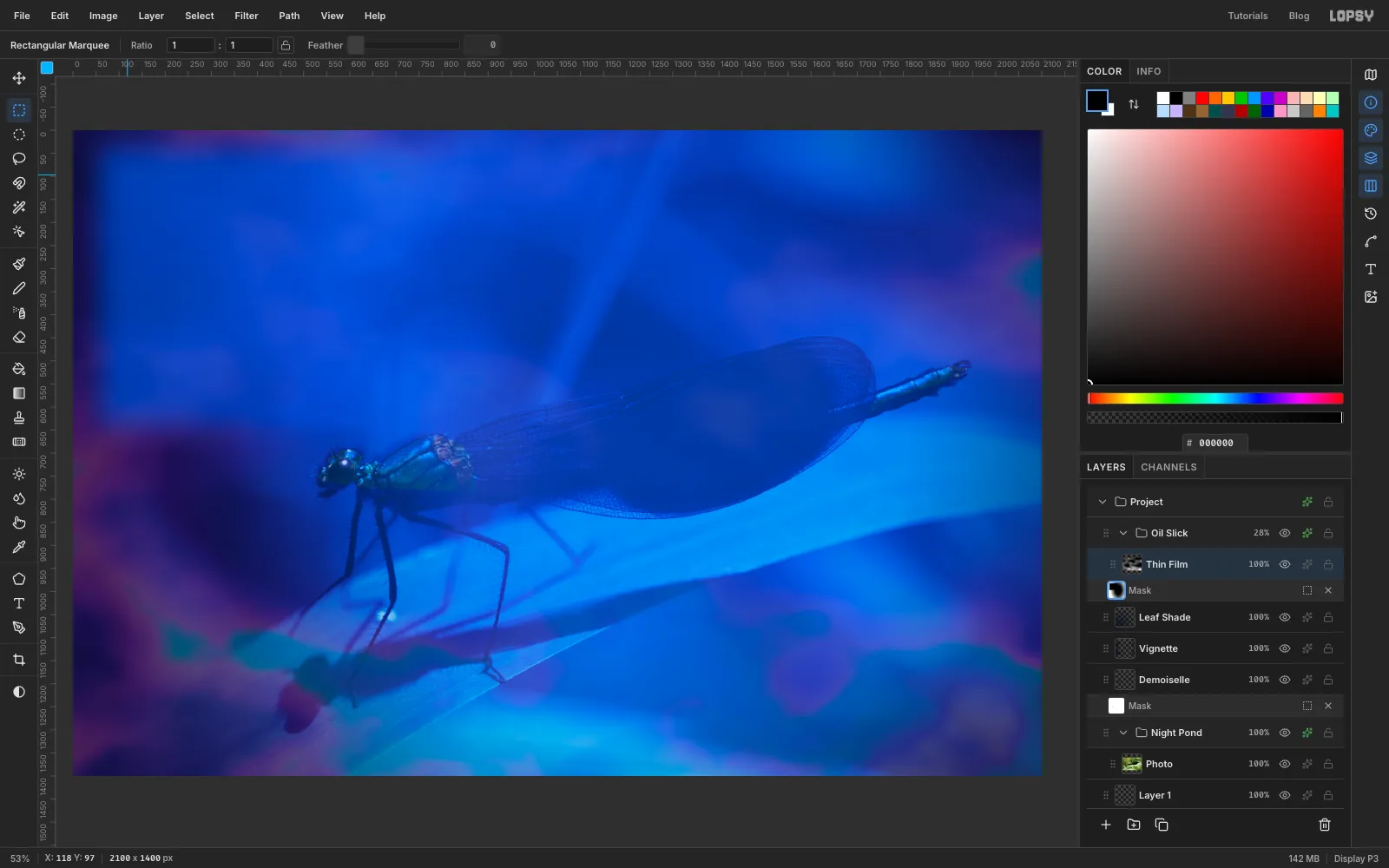The width and height of the screenshot is (1389, 868).
Task: Select the Text tool in left toolbar
Action: (x=19, y=603)
